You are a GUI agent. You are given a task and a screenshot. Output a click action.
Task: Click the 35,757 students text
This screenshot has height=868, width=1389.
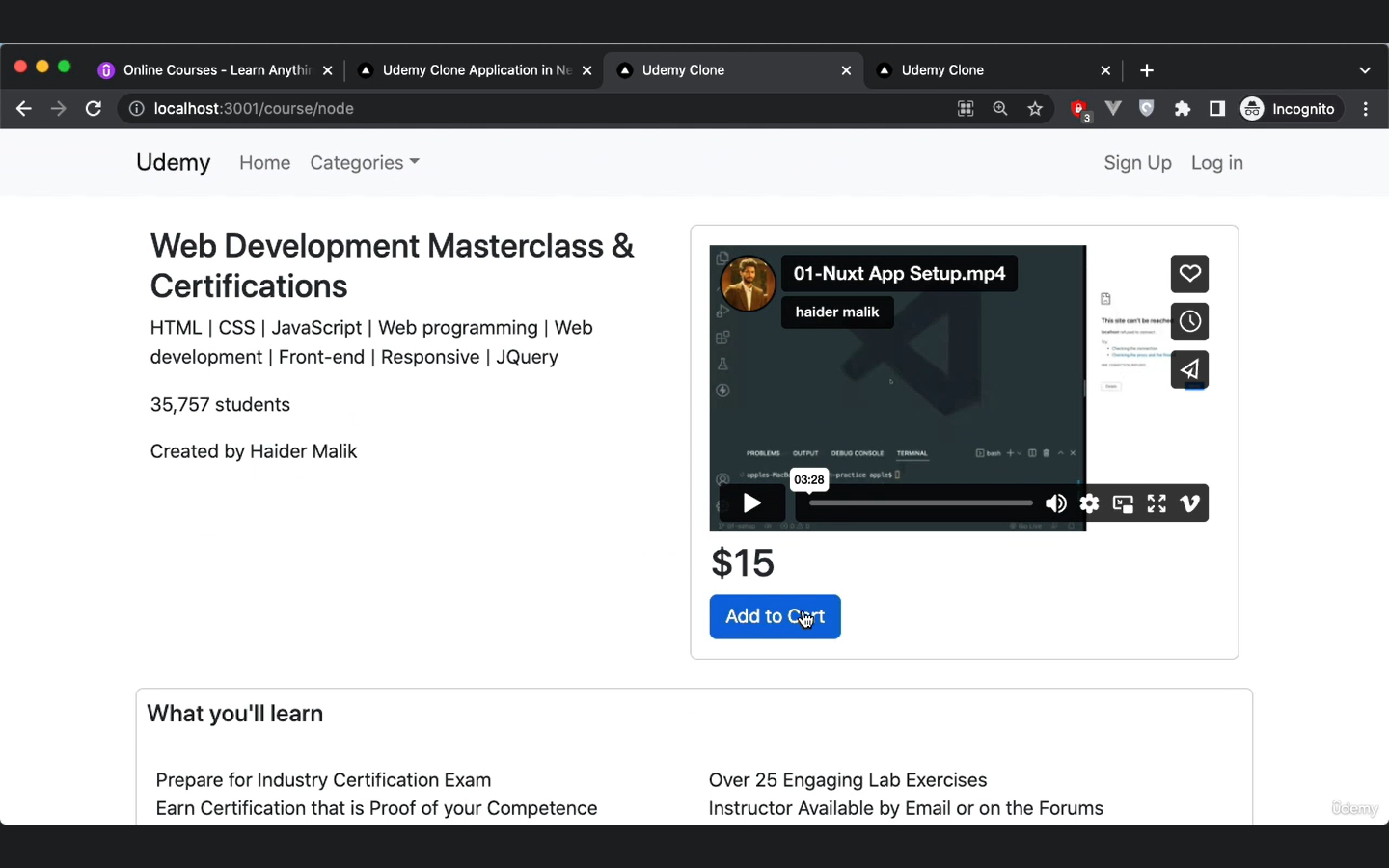(x=220, y=405)
